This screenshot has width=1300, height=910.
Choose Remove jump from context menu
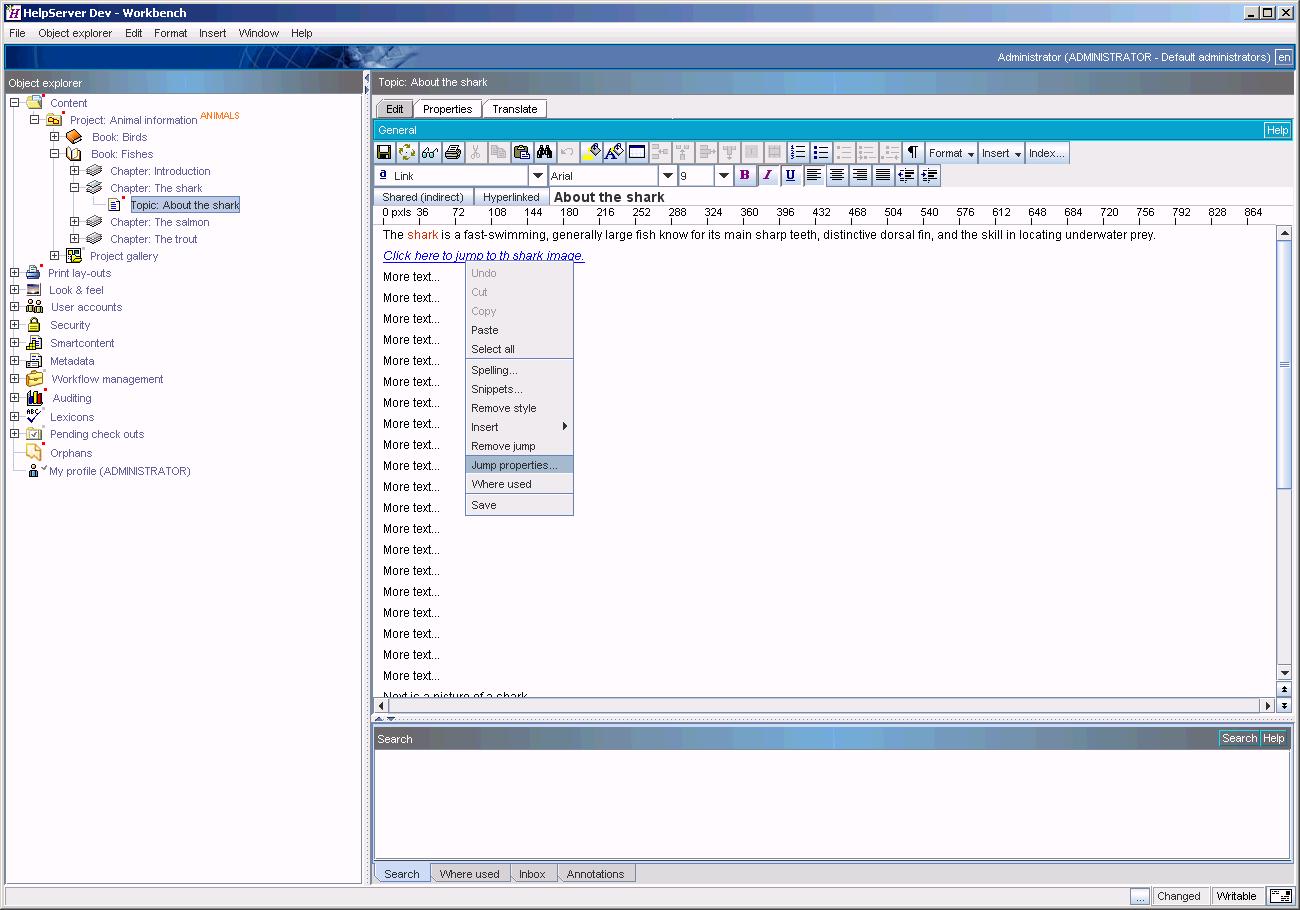519,446
